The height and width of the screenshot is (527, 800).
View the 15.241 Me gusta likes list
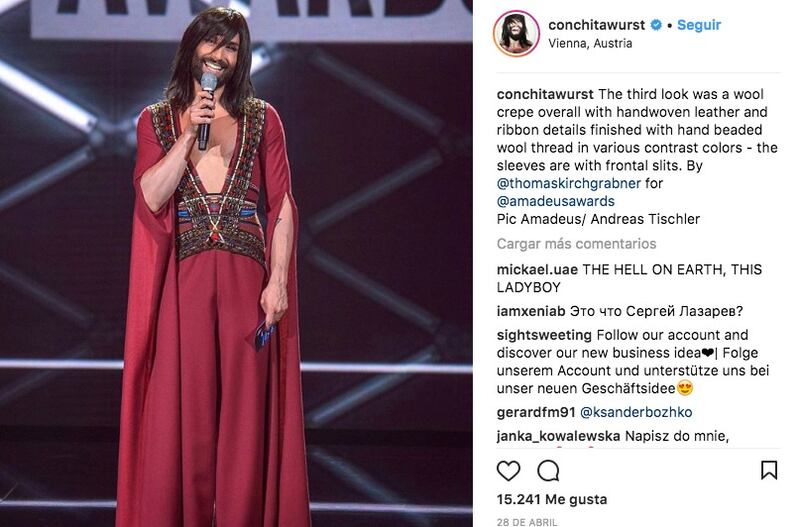552,499
